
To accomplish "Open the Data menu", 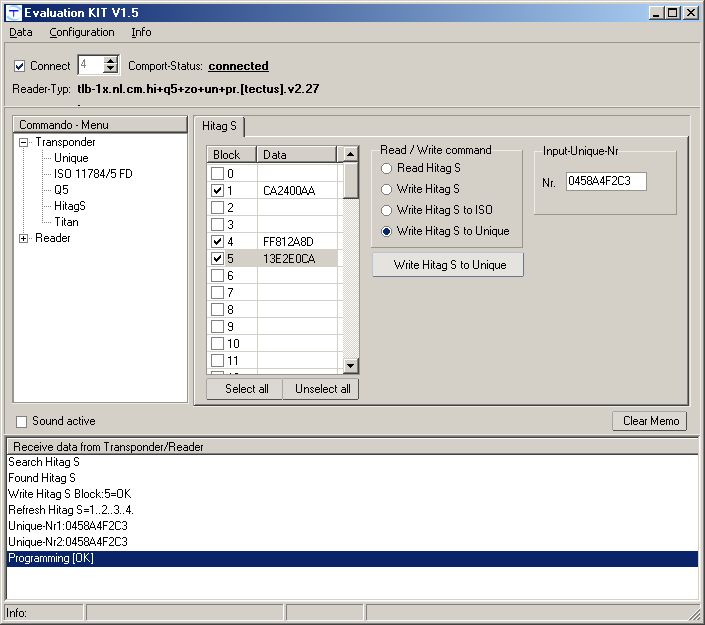I will click(21, 32).
